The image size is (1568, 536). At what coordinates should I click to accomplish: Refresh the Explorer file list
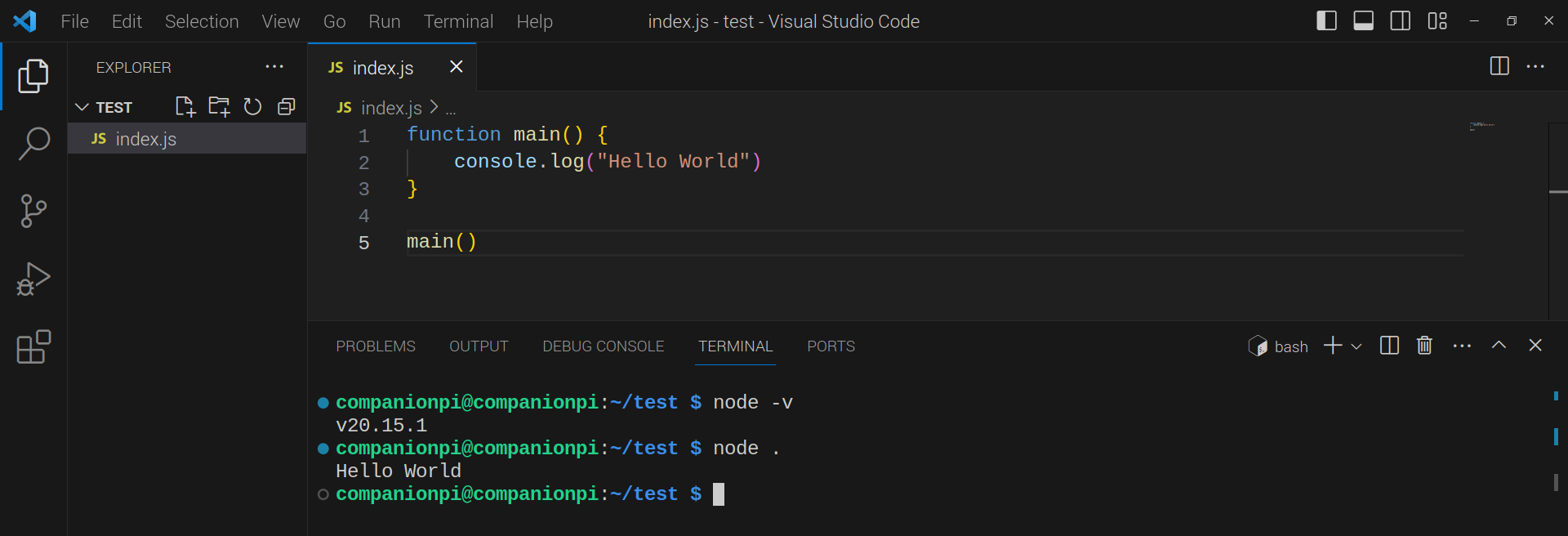(x=252, y=106)
